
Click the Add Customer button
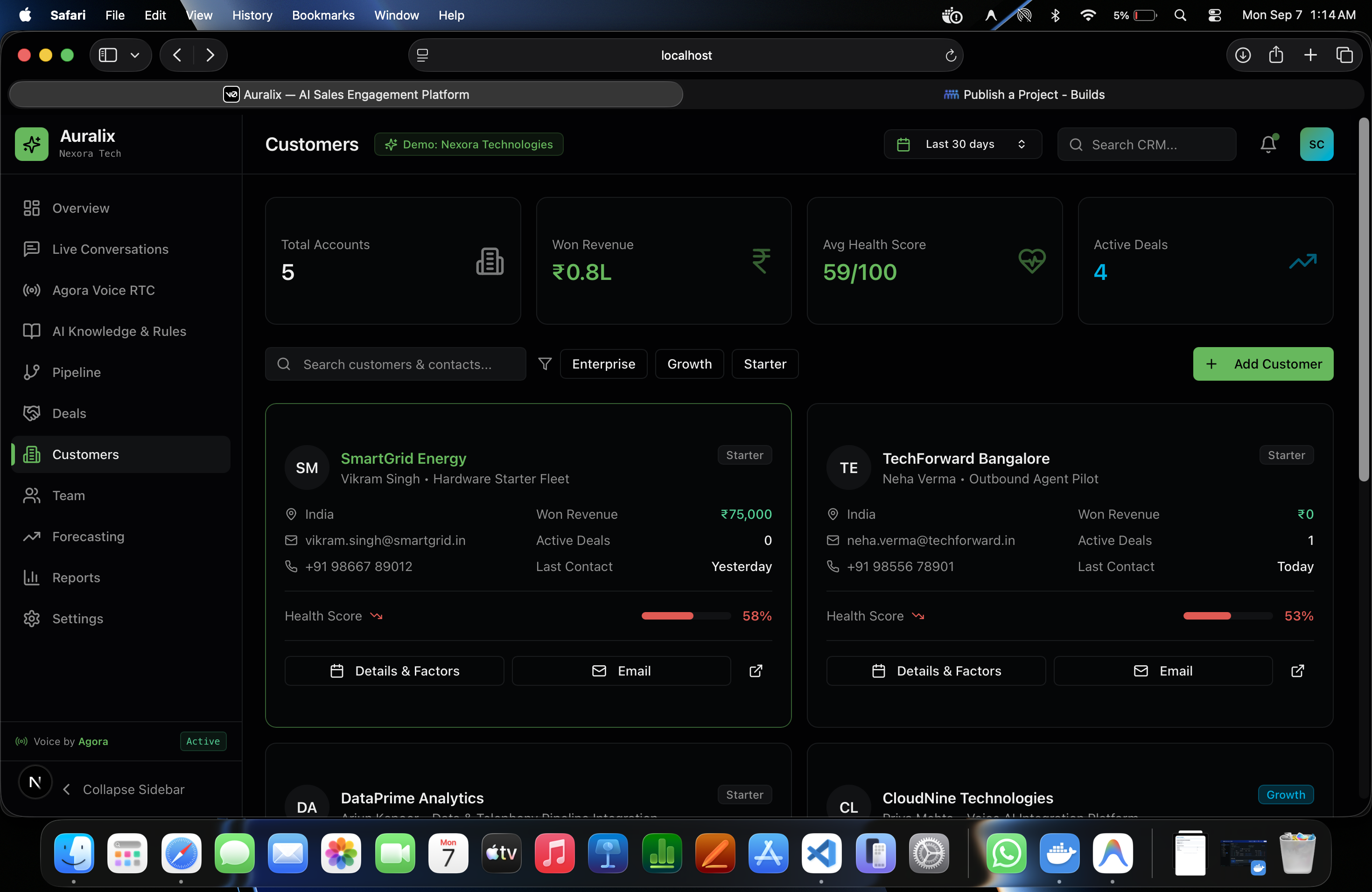pyautogui.click(x=1263, y=363)
